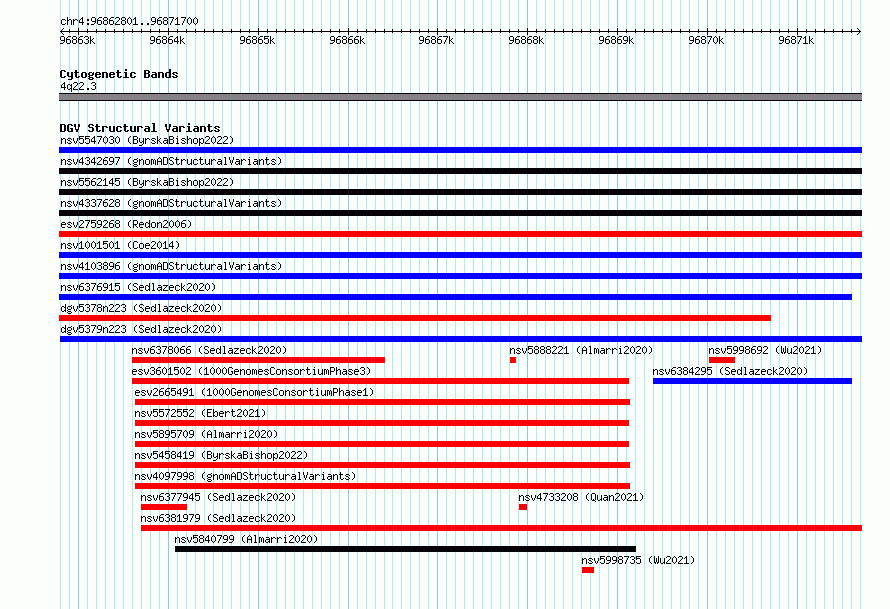Open nsv6376915 (Sedlazeck2020) variant label
890x609 pixels.
click(138, 287)
